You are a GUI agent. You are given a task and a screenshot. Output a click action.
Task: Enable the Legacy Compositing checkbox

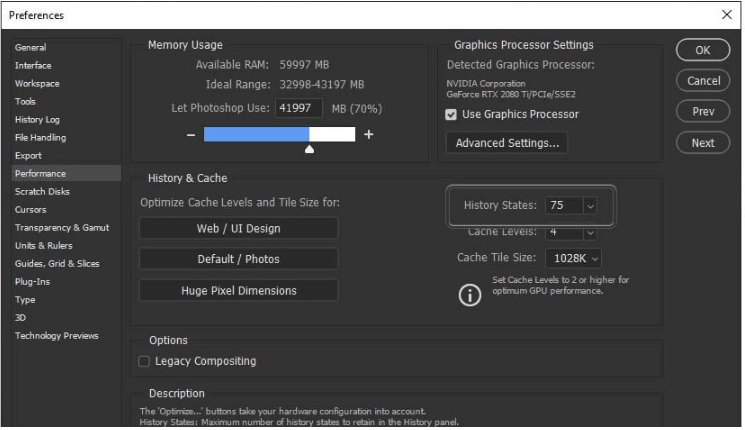(144, 362)
